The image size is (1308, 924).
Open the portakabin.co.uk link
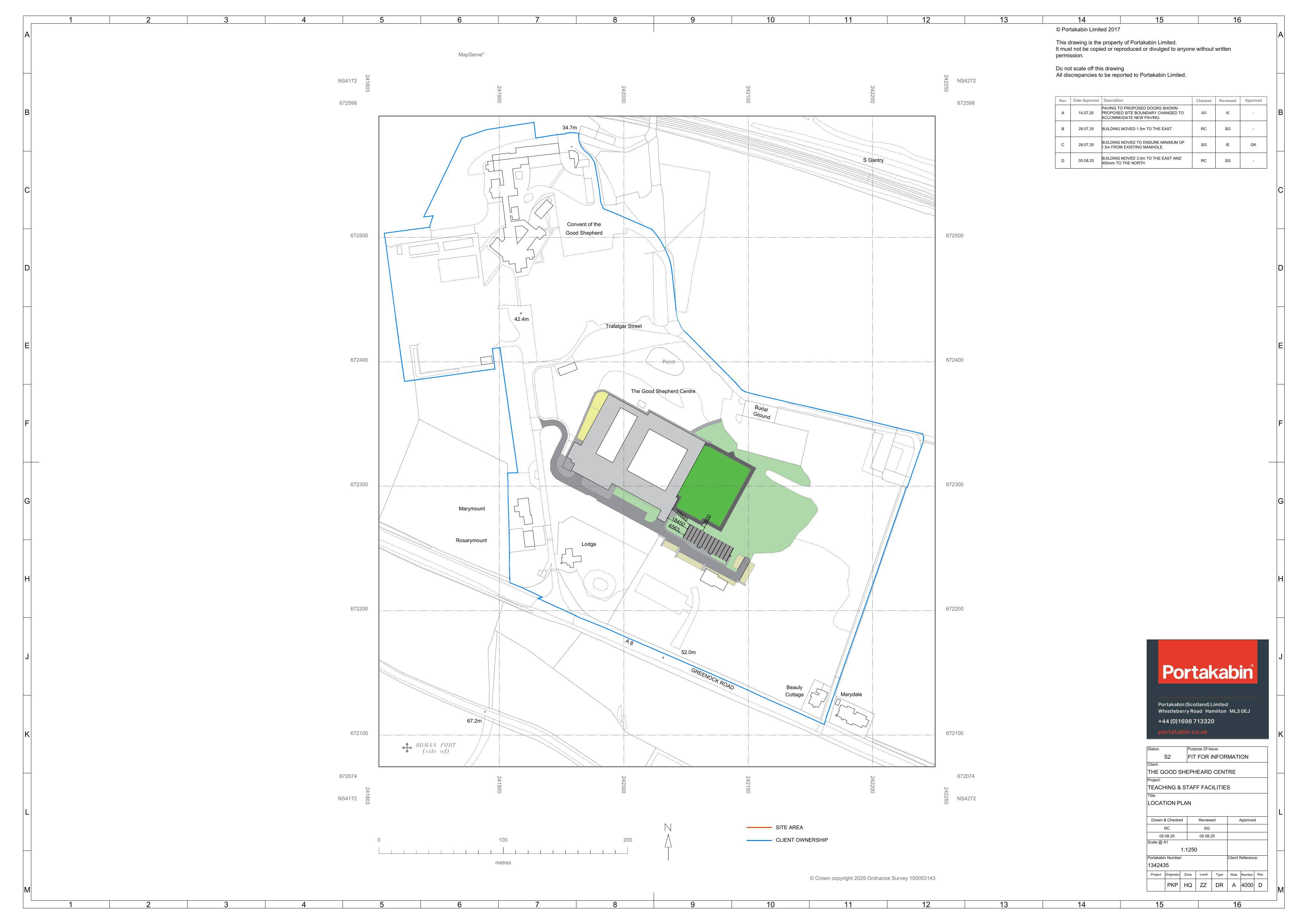click(x=1183, y=732)
